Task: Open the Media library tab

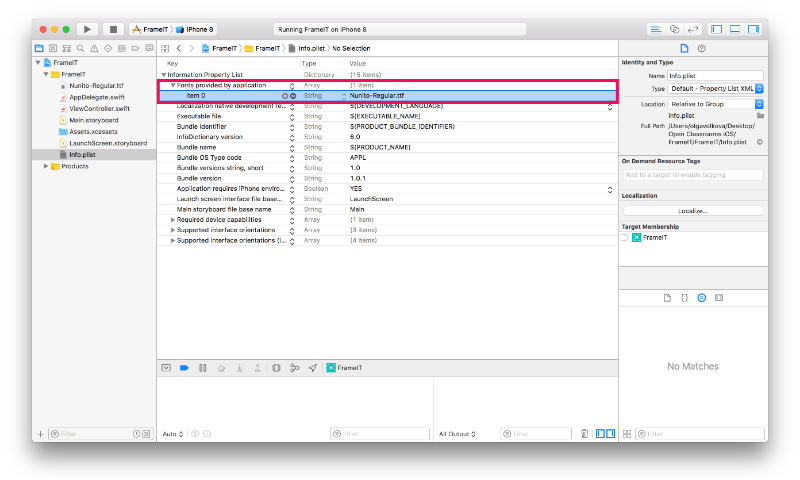Action: [719, 298]
